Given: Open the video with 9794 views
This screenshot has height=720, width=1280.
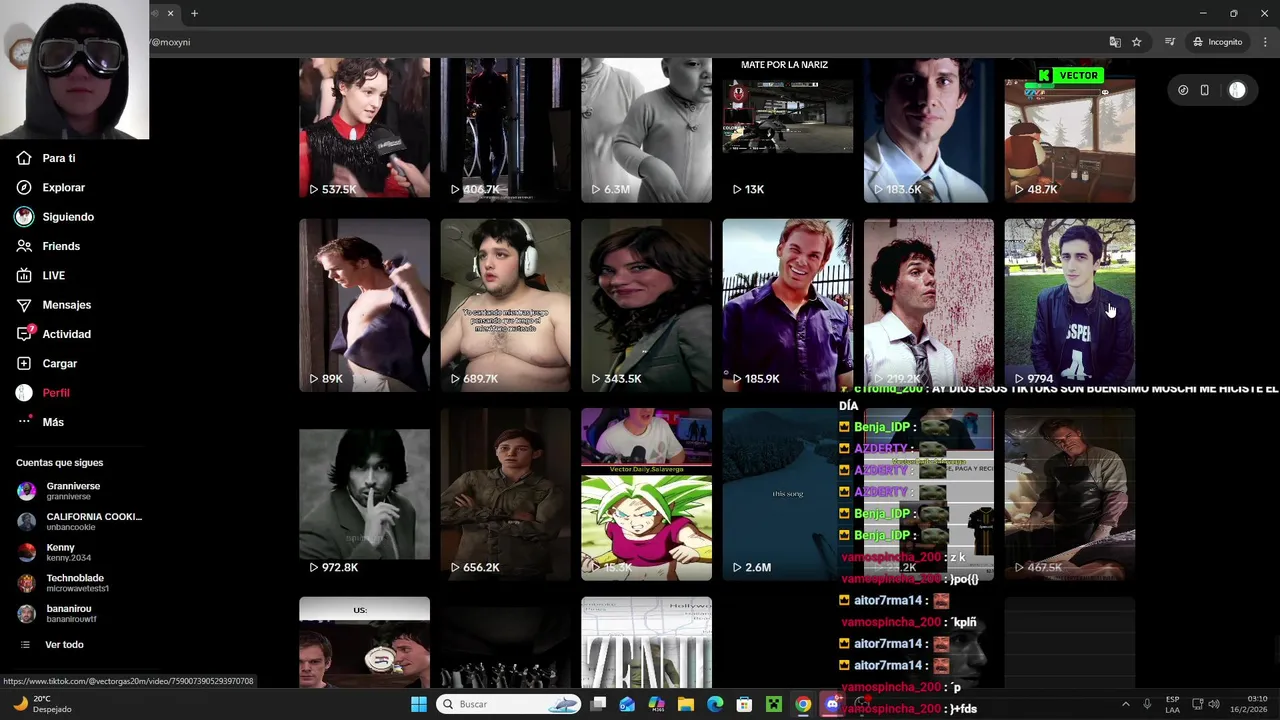Looking at the screenshot, I should (1069, 305).
